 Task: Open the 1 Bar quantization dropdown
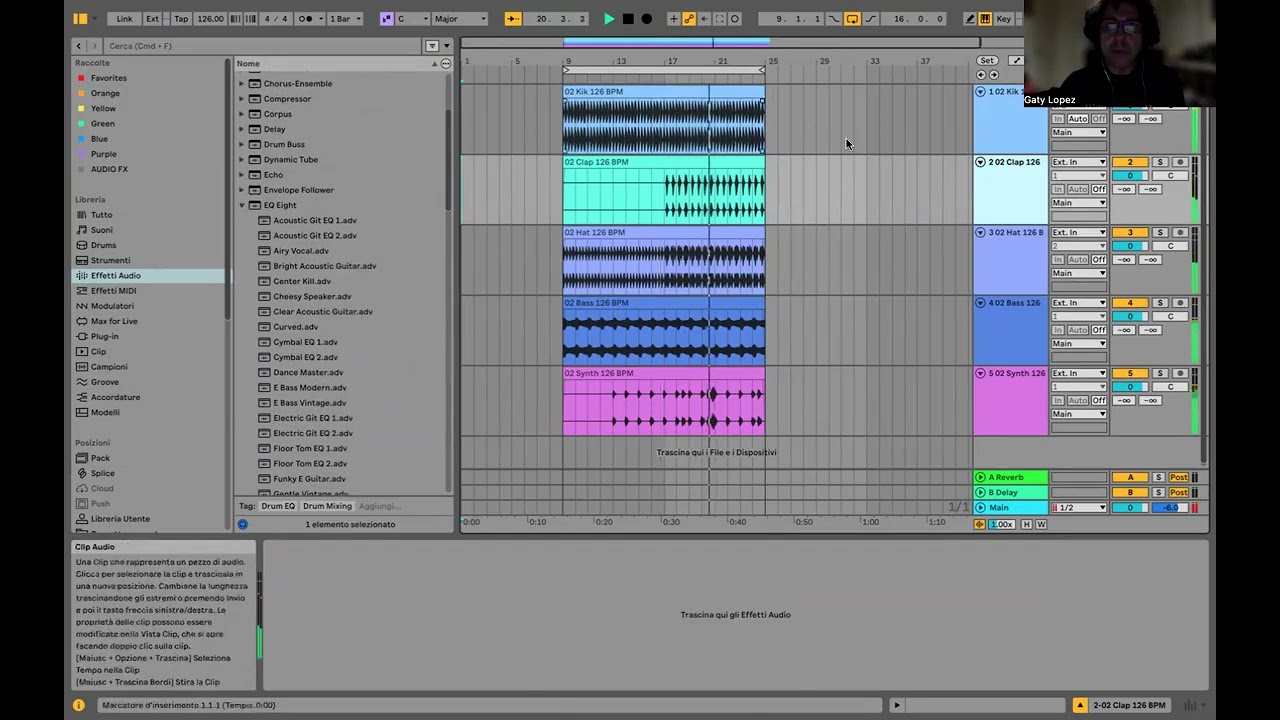(x=345, y=19)
